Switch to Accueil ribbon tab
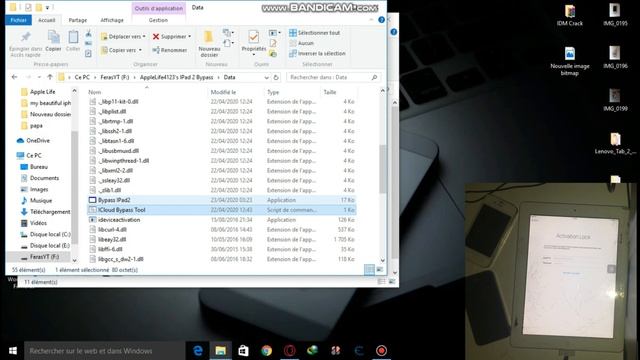Screen dimensions: 640x360 (x=47, y=20)
